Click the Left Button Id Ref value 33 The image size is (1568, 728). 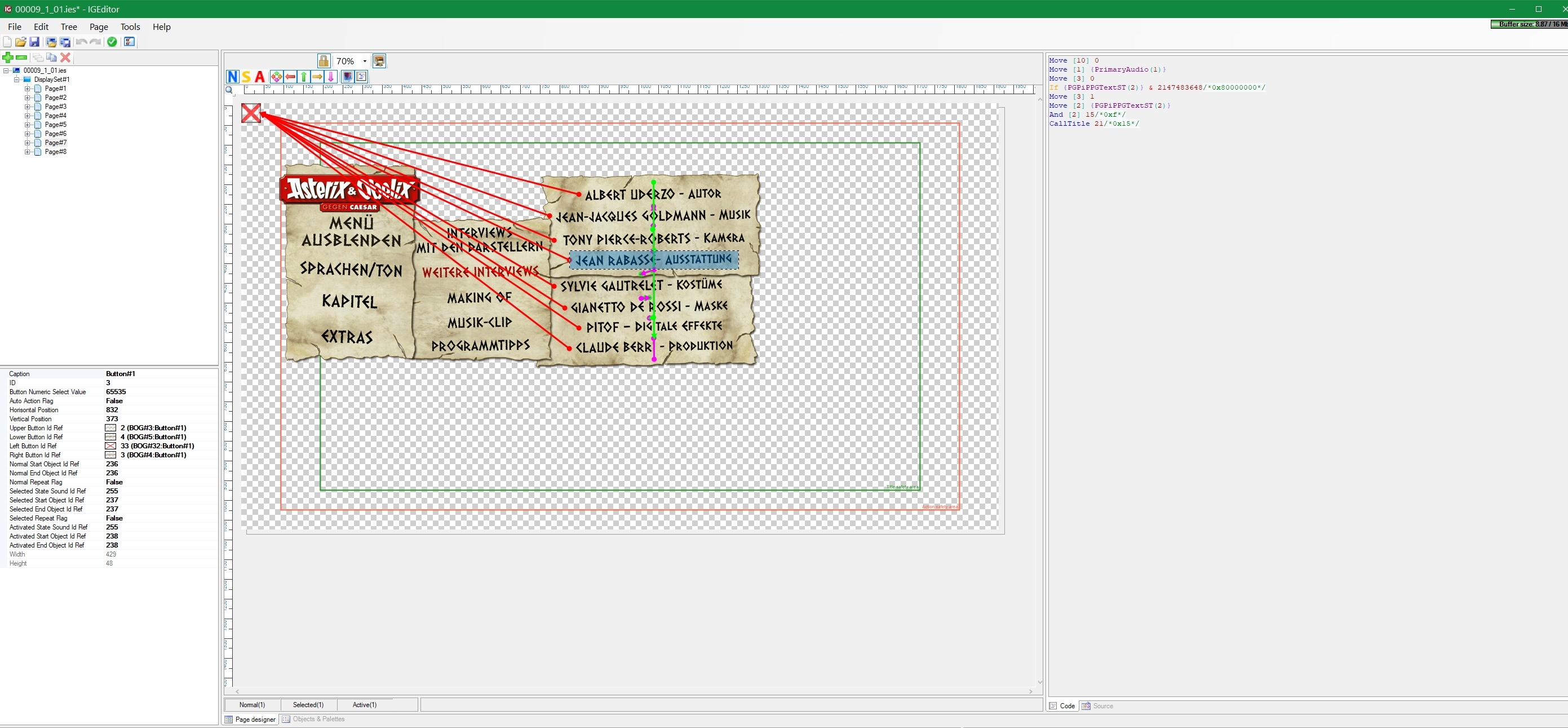pos(157,446)
